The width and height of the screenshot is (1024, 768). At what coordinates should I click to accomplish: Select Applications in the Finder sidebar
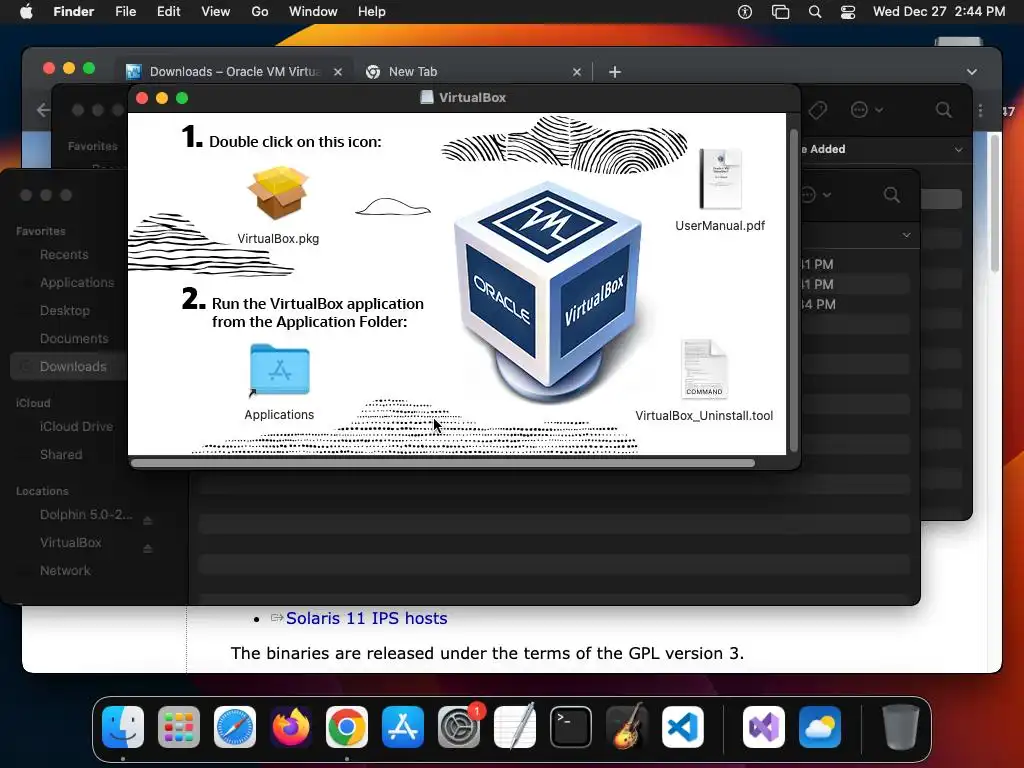[x=76, y=283]
